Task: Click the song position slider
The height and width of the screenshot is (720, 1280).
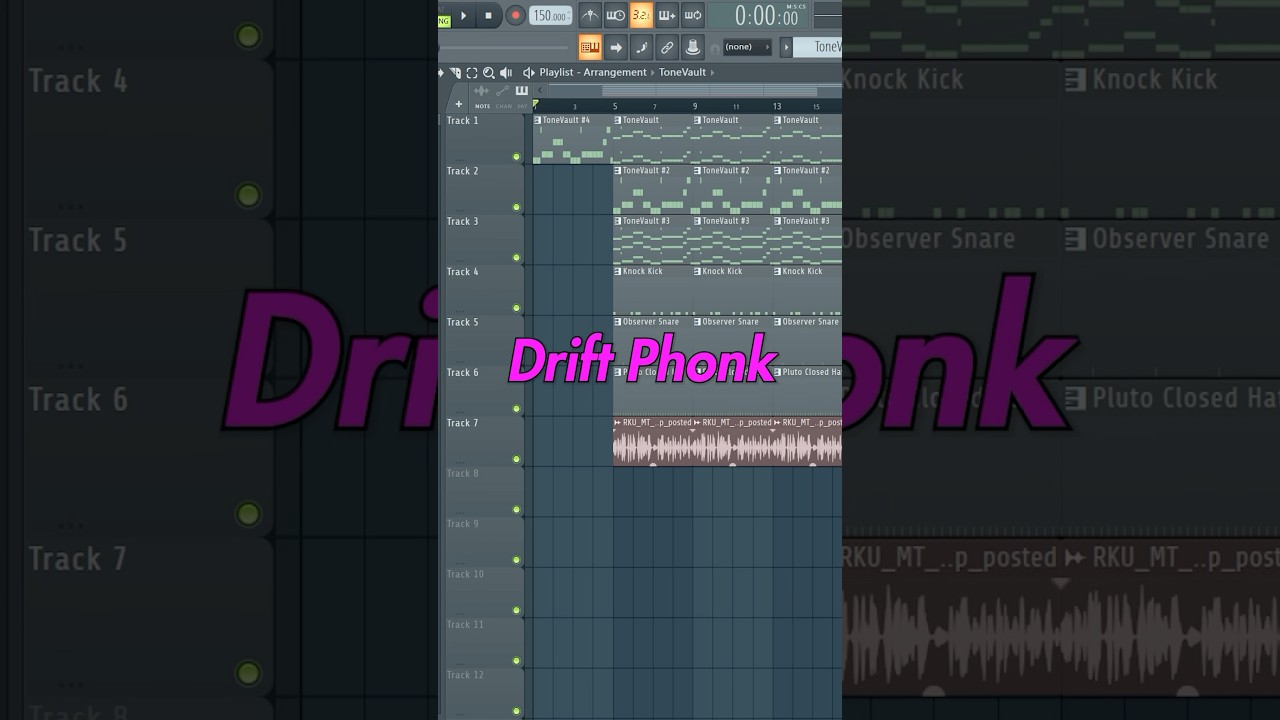Action: [x=505, y=47]
